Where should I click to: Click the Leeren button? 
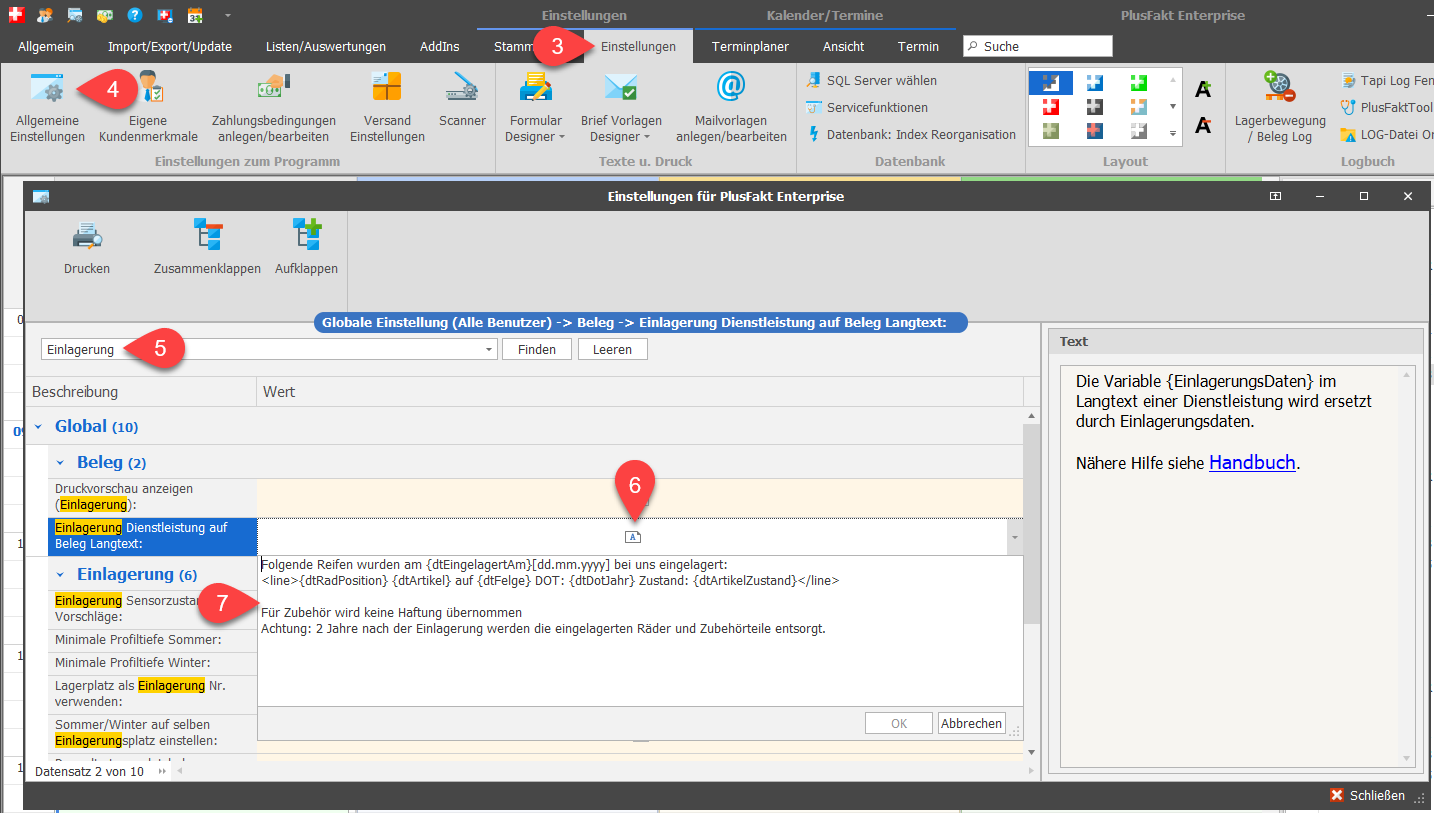point(612,349)
